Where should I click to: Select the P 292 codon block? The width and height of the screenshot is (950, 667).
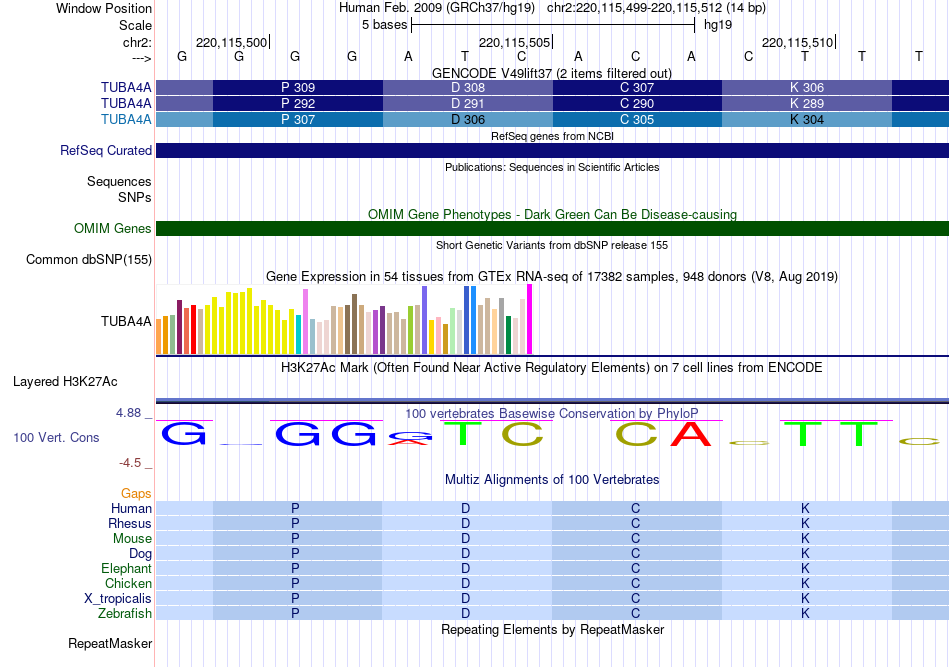[x=297, y=104]
